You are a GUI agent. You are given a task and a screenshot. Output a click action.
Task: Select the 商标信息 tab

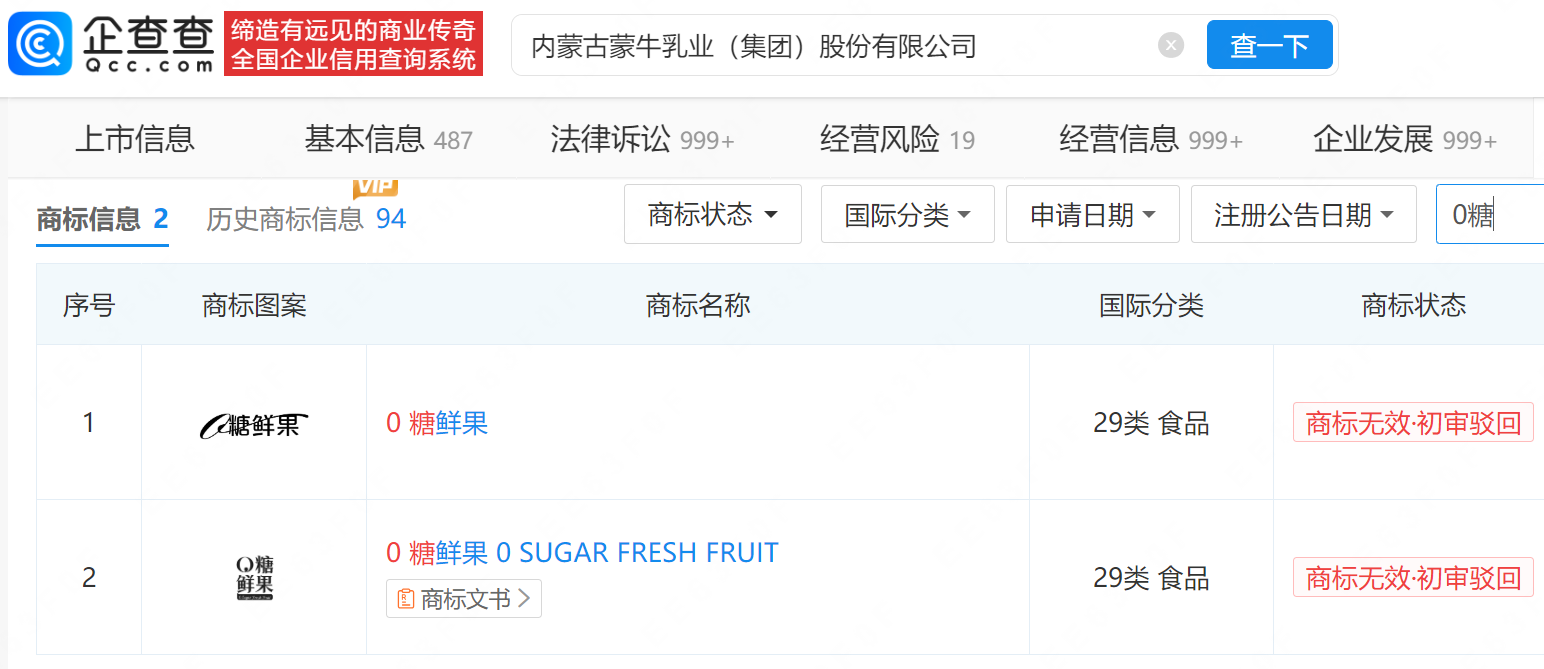pos(102,219)
